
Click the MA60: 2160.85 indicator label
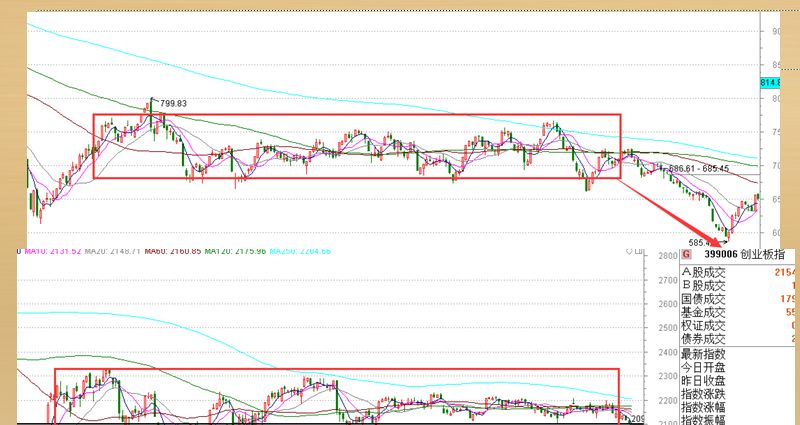coord(172,251)
